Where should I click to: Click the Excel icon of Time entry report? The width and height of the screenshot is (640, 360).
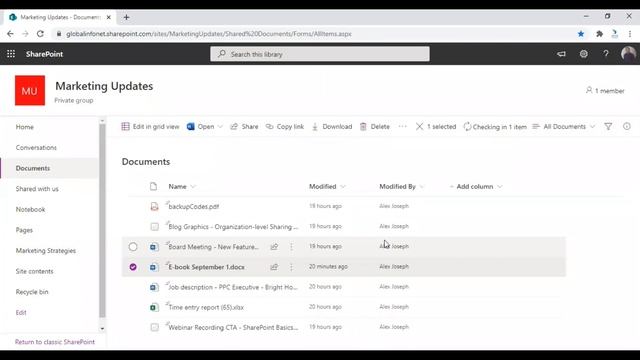click(154, 307)
